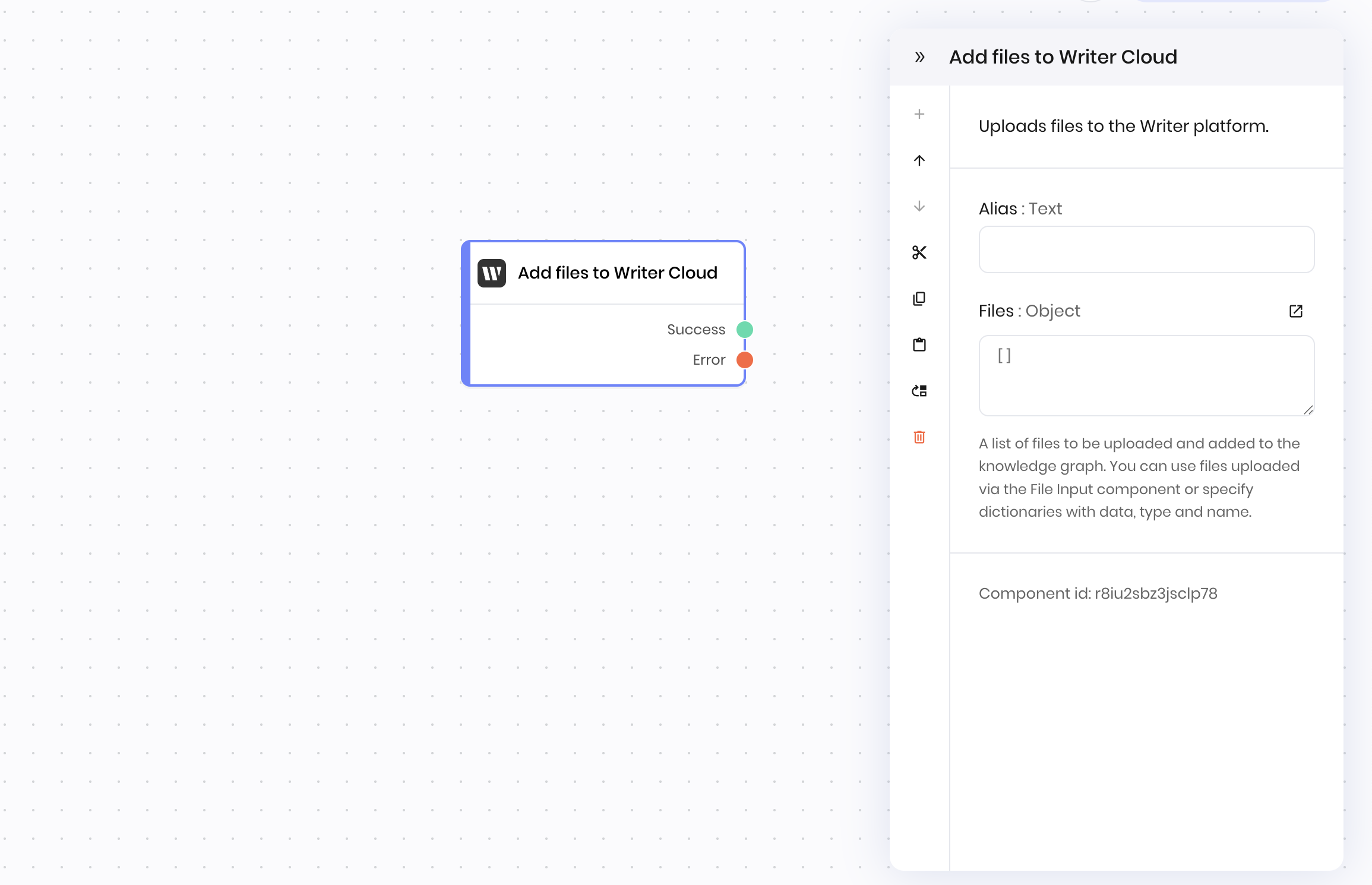Click the 'Error' label on block
1372x885 pixels.
click(709, 360)
